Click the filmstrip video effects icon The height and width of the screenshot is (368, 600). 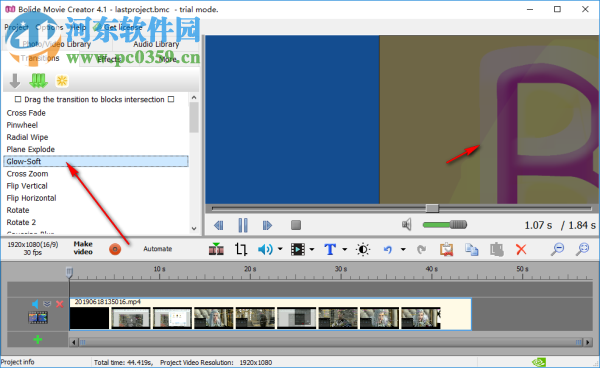click(298, 249)
